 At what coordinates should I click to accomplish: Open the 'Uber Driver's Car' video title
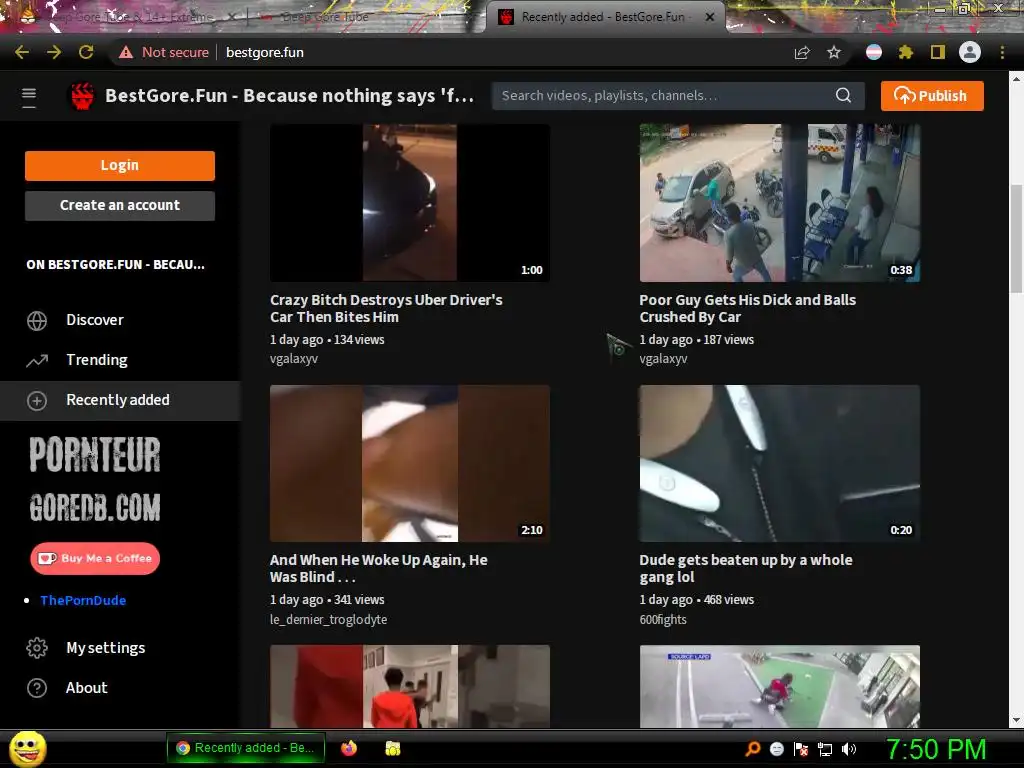point(386,308)
